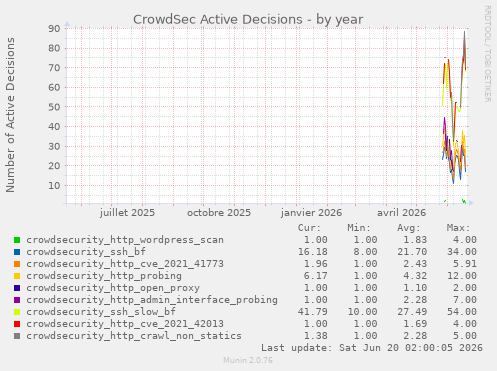Viewport: 497px width, 371px height.
Task: Click the orange http_cve_2021_41773 legend swatch
Action: pos(17,264)
